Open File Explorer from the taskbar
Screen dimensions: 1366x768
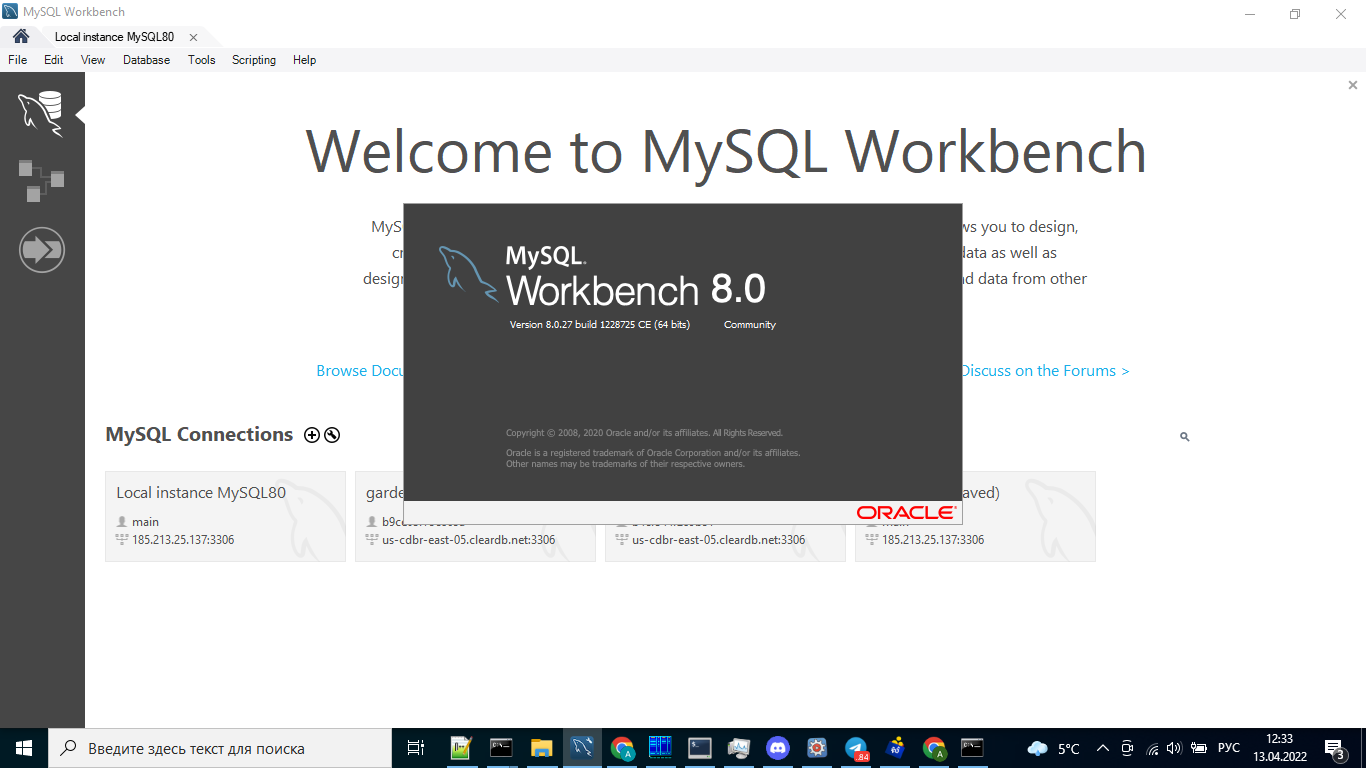click(x=541, y=748)
